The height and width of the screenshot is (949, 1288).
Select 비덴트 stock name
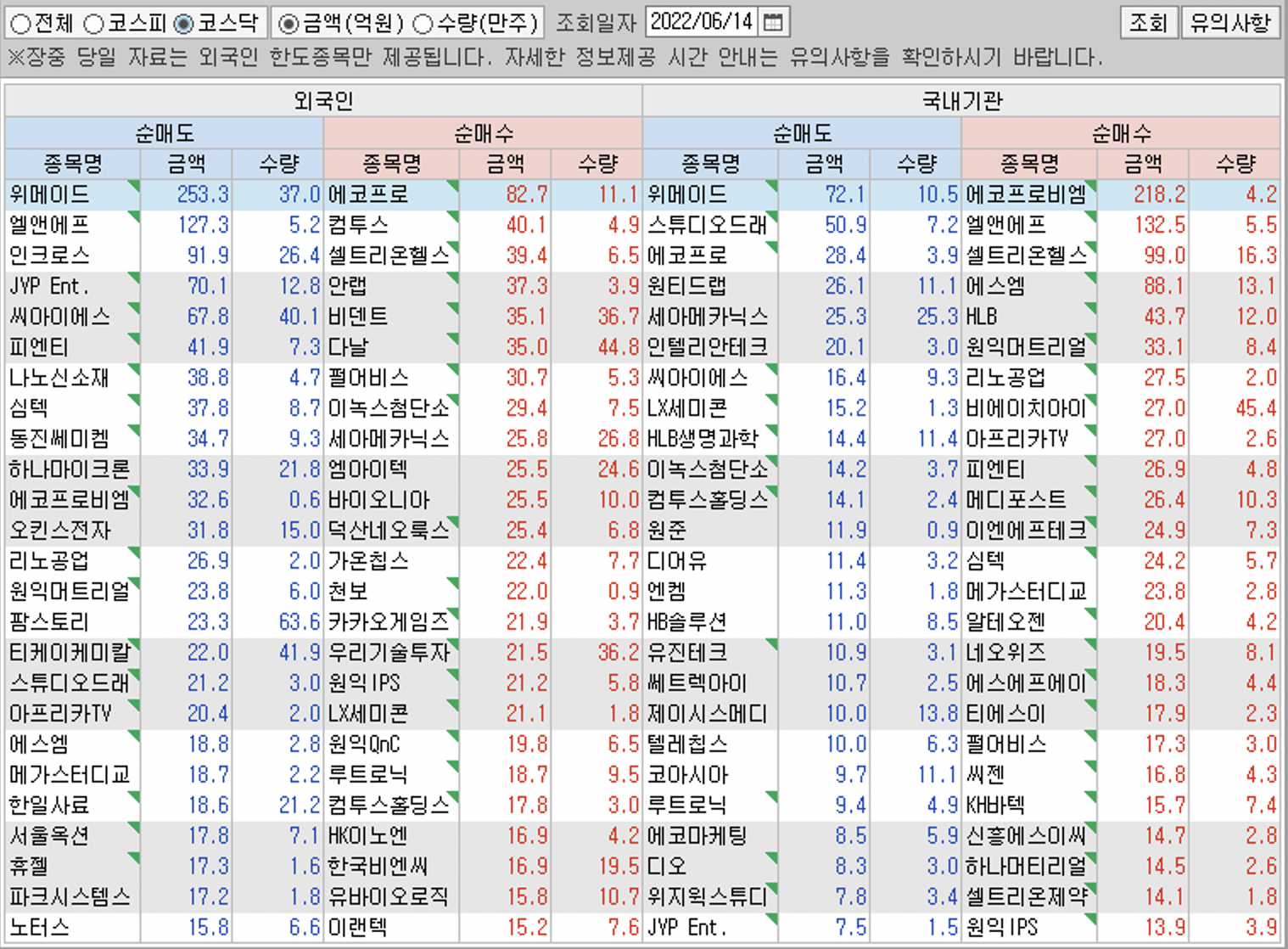click(358, 317)
